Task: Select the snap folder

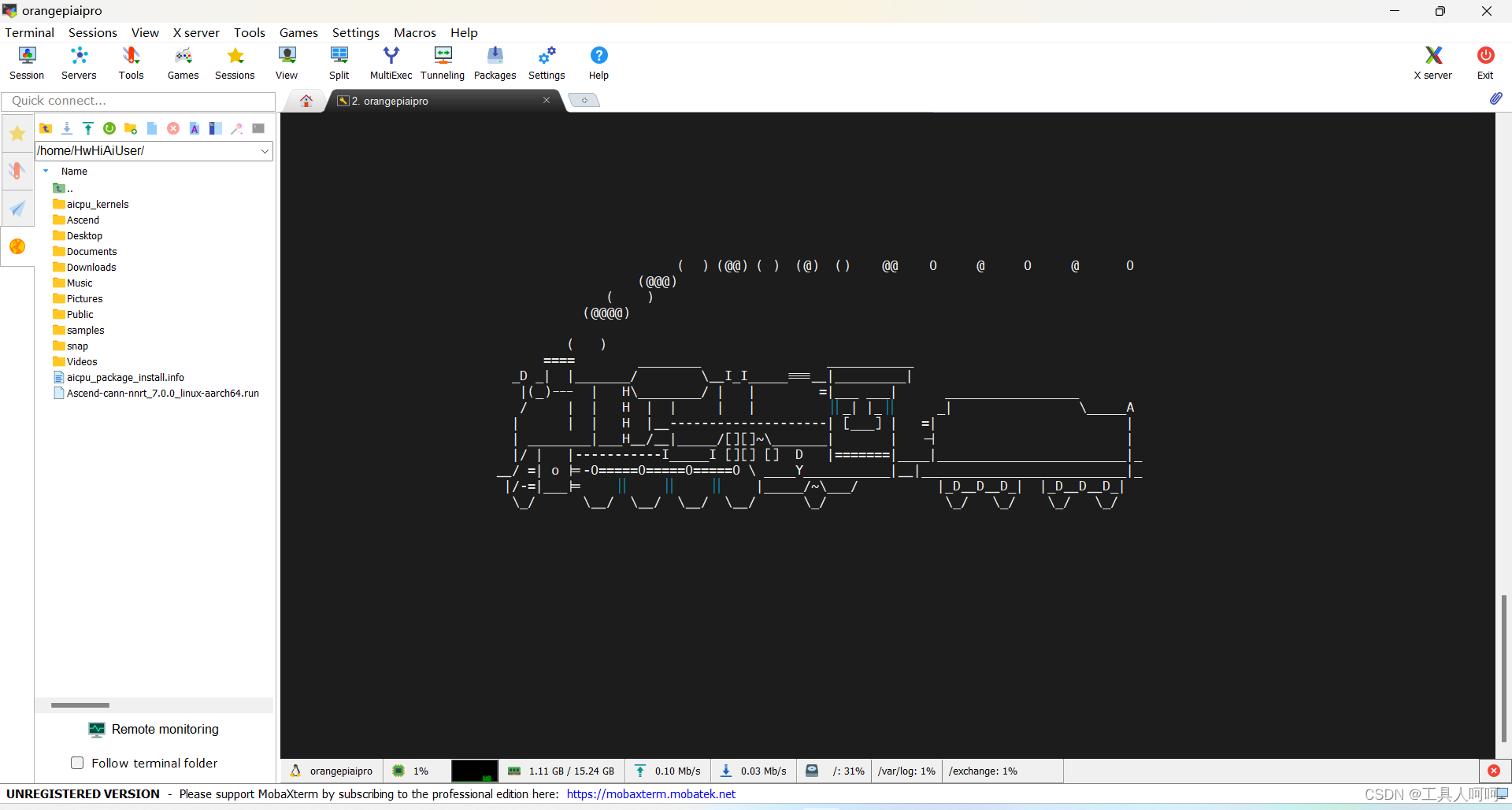Action: 70,346
